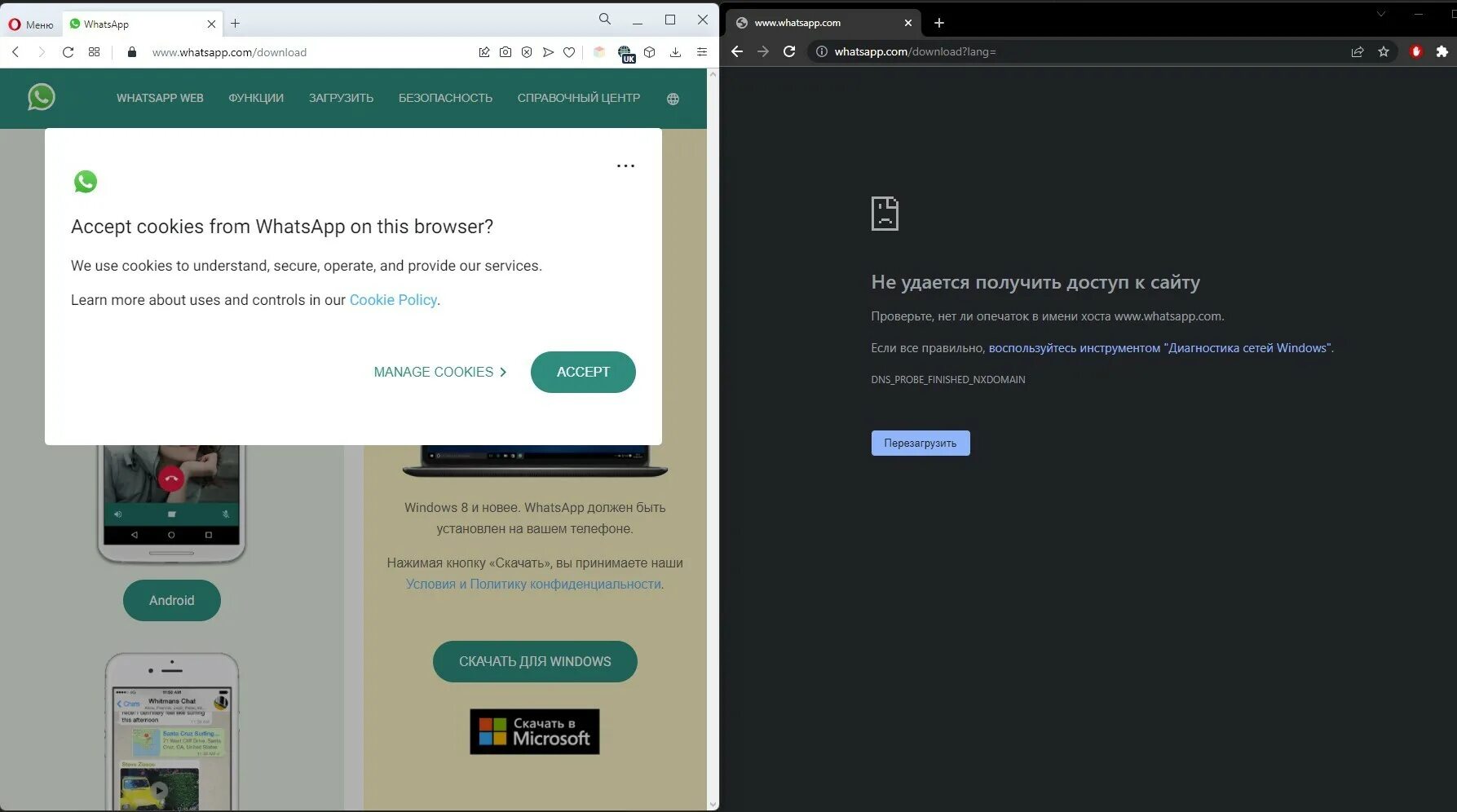
Task: Close the WhatsApp tab in Opera
Action: tap(211, 24)
